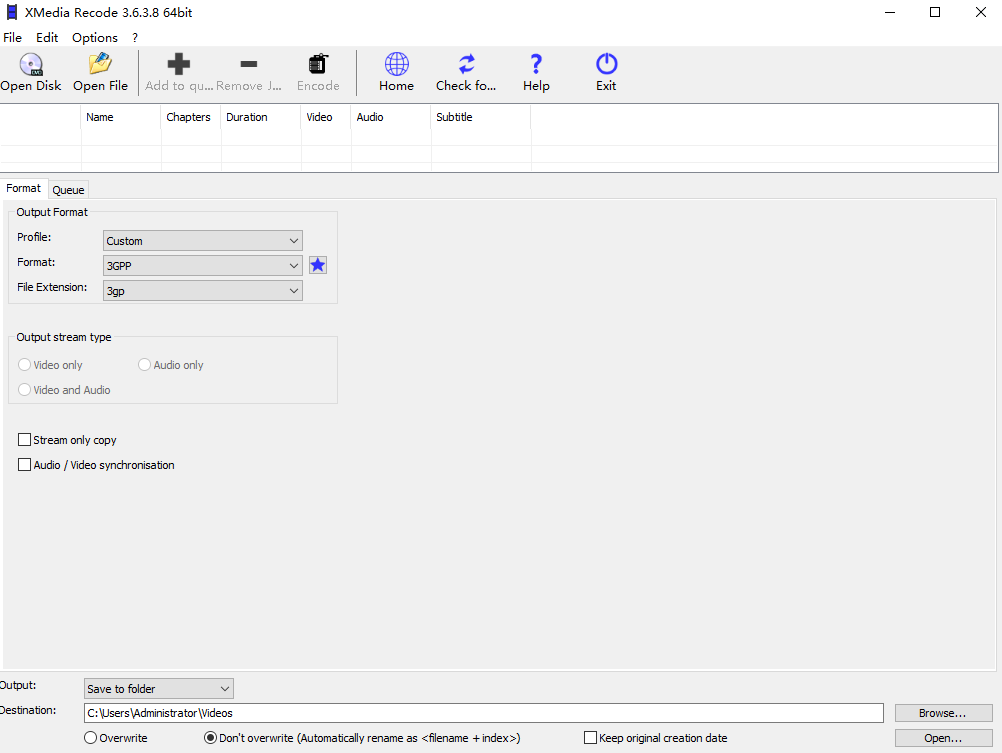Expand the File Extension dropdown showing 3gp
Viewport: 1002px width, 753px height.
[x=203, y=290]
